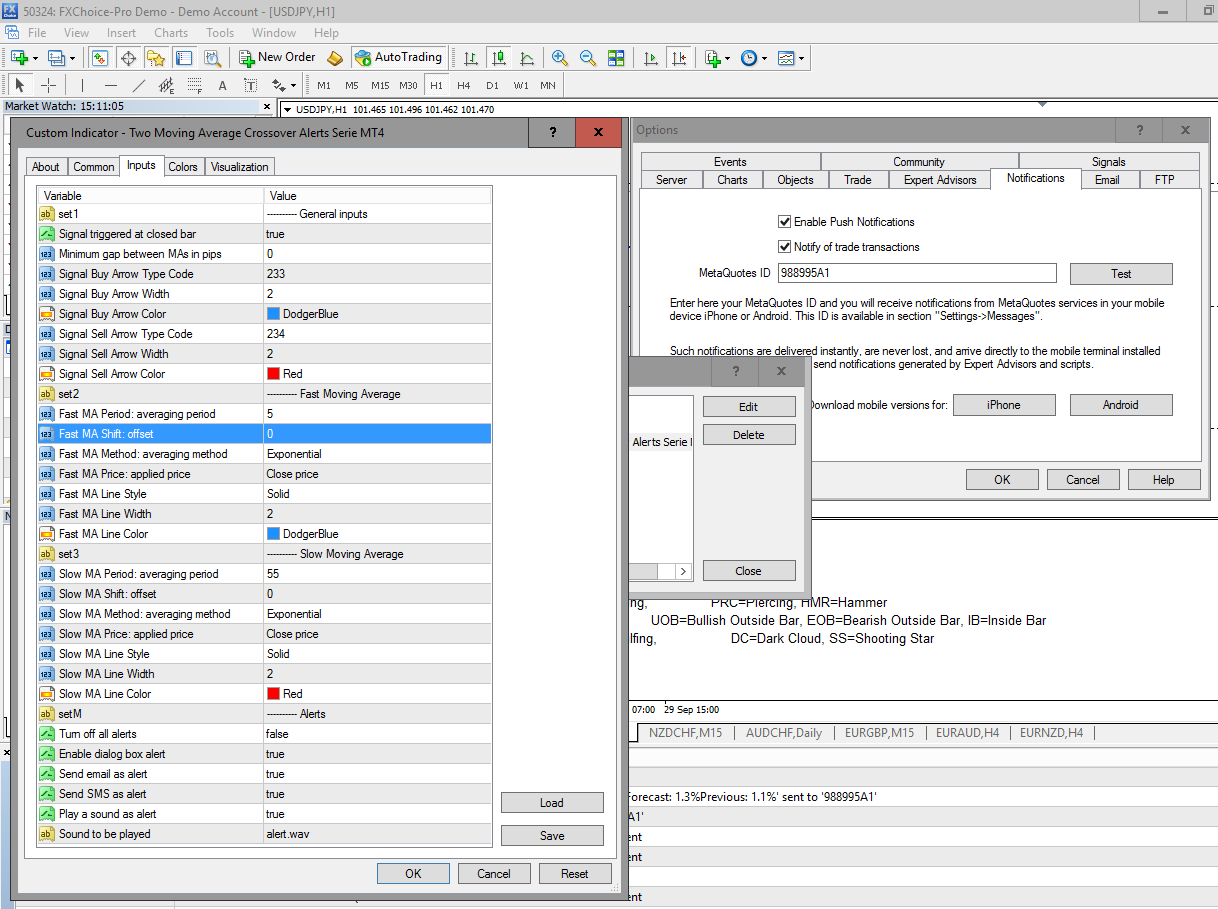Image resolution: width=1218 pixels, height=909 pixels.
Task: Click Save in the inputs dialog
Action: point(552,836)
